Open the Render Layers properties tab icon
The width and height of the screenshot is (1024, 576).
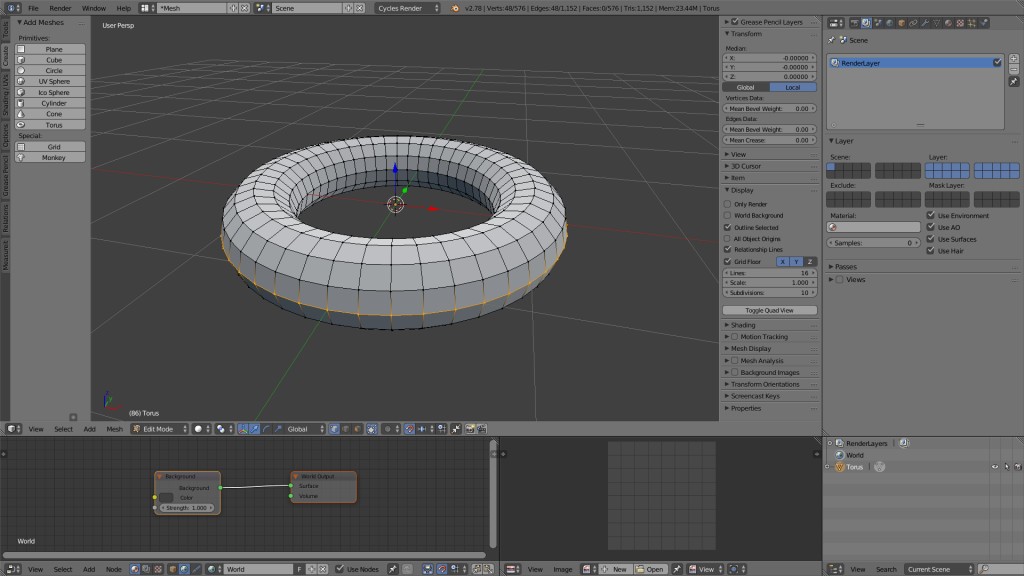click(x=866, y=22)
